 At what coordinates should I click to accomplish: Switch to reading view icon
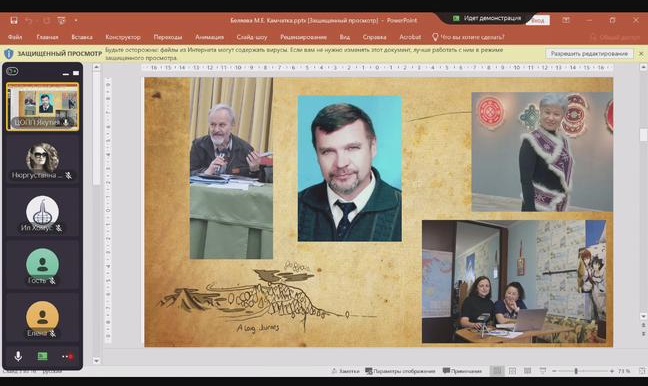(x=527, y=371)
